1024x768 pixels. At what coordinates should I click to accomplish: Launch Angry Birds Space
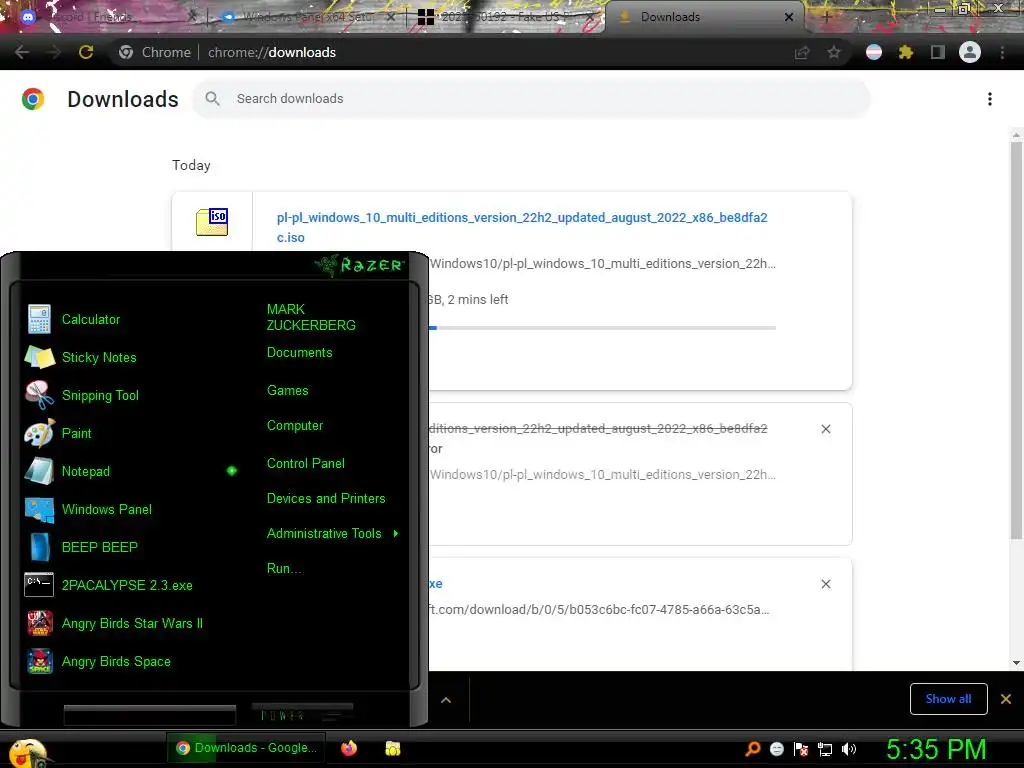pyautogui.click(x=116, y=662)
